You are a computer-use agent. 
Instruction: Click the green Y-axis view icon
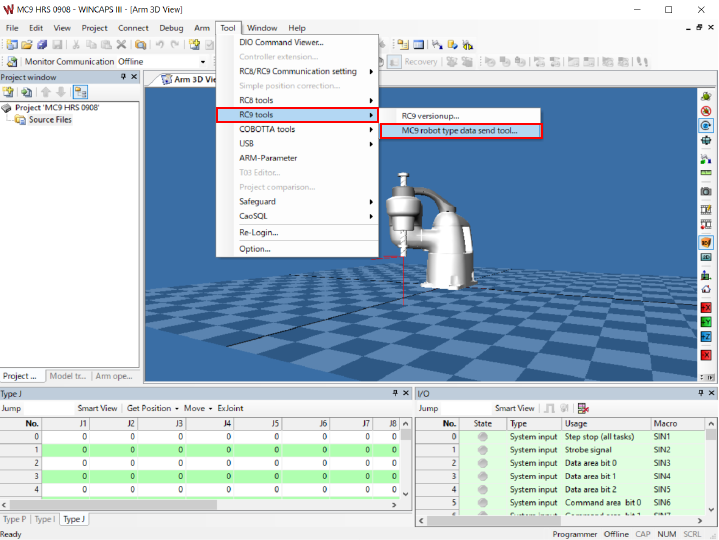[706, 322]
